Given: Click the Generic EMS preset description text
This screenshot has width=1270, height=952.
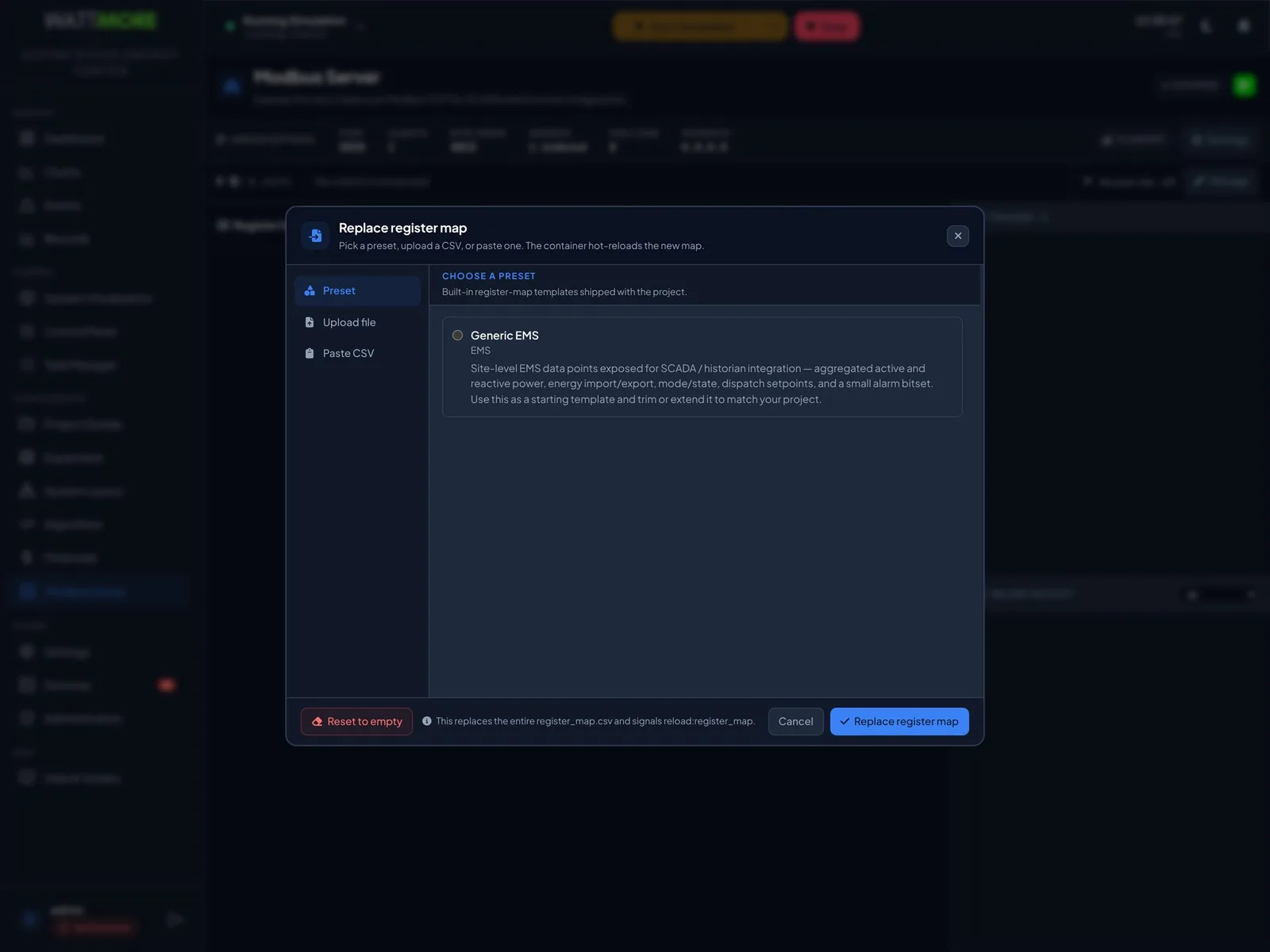Looking at the screenshot, I should click(702, 384).
